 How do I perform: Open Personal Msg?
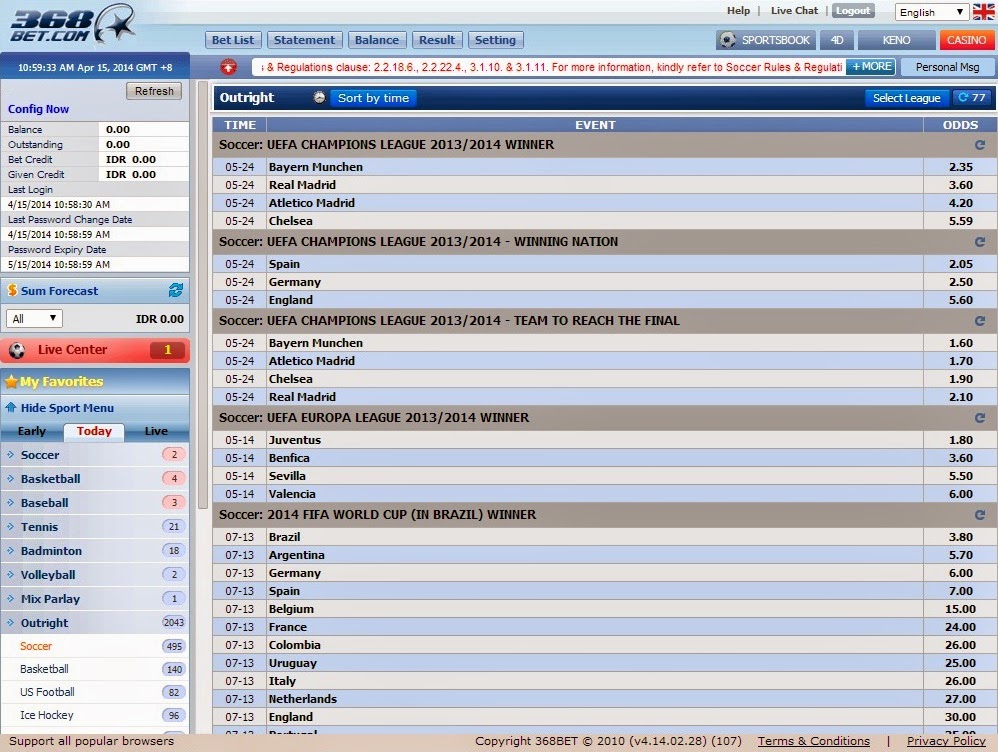[x=947, y=67]
